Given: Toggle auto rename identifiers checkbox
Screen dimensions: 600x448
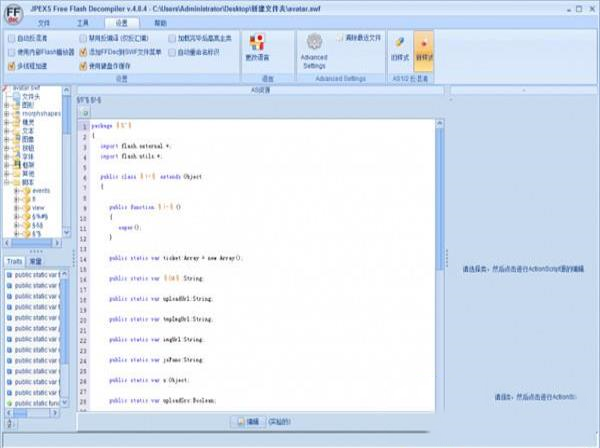Looking at the screenshot, I should pyautogui.click(x=172, y=52).
